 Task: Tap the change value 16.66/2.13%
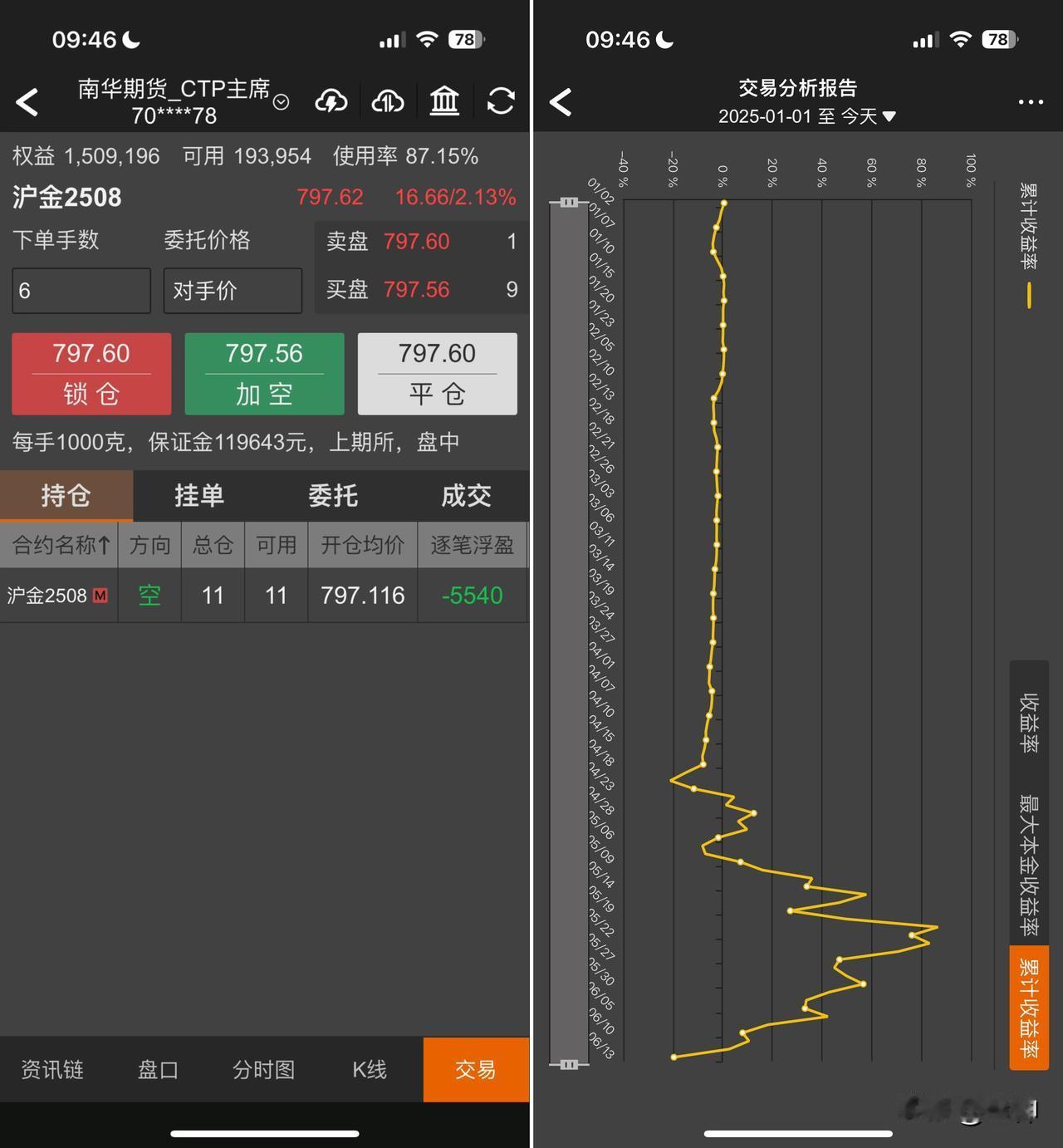click(x=455, y=197)
